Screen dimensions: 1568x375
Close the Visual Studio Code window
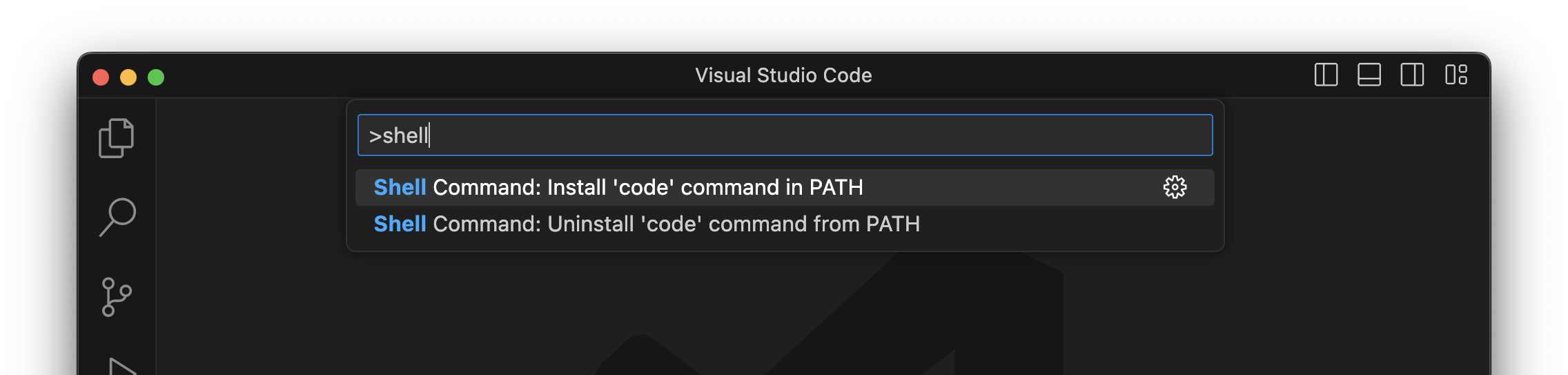(101, 77)
